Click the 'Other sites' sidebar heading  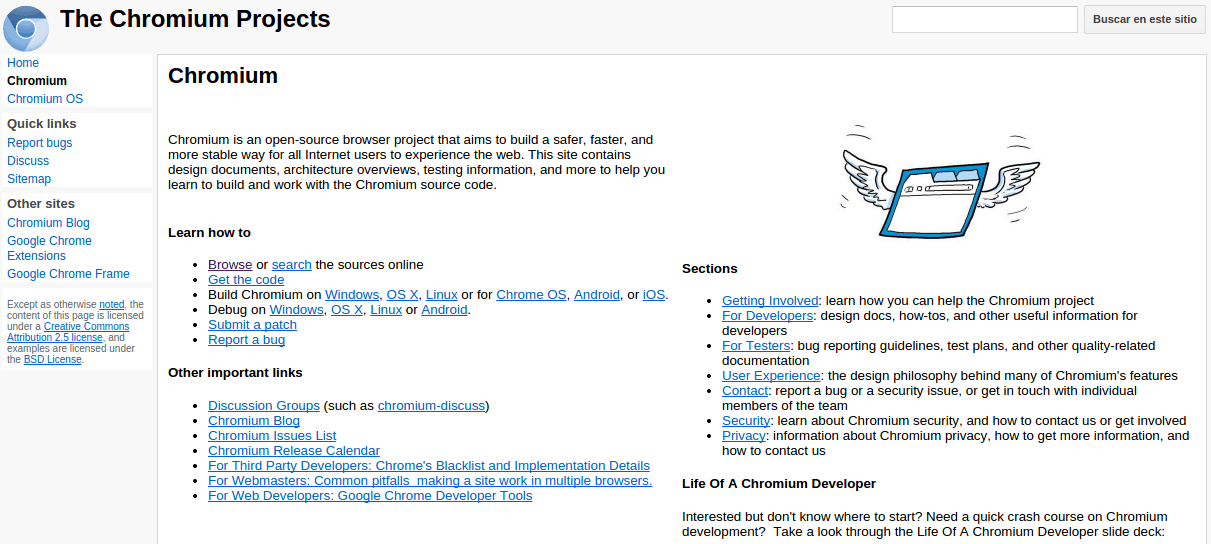point(41,204)
